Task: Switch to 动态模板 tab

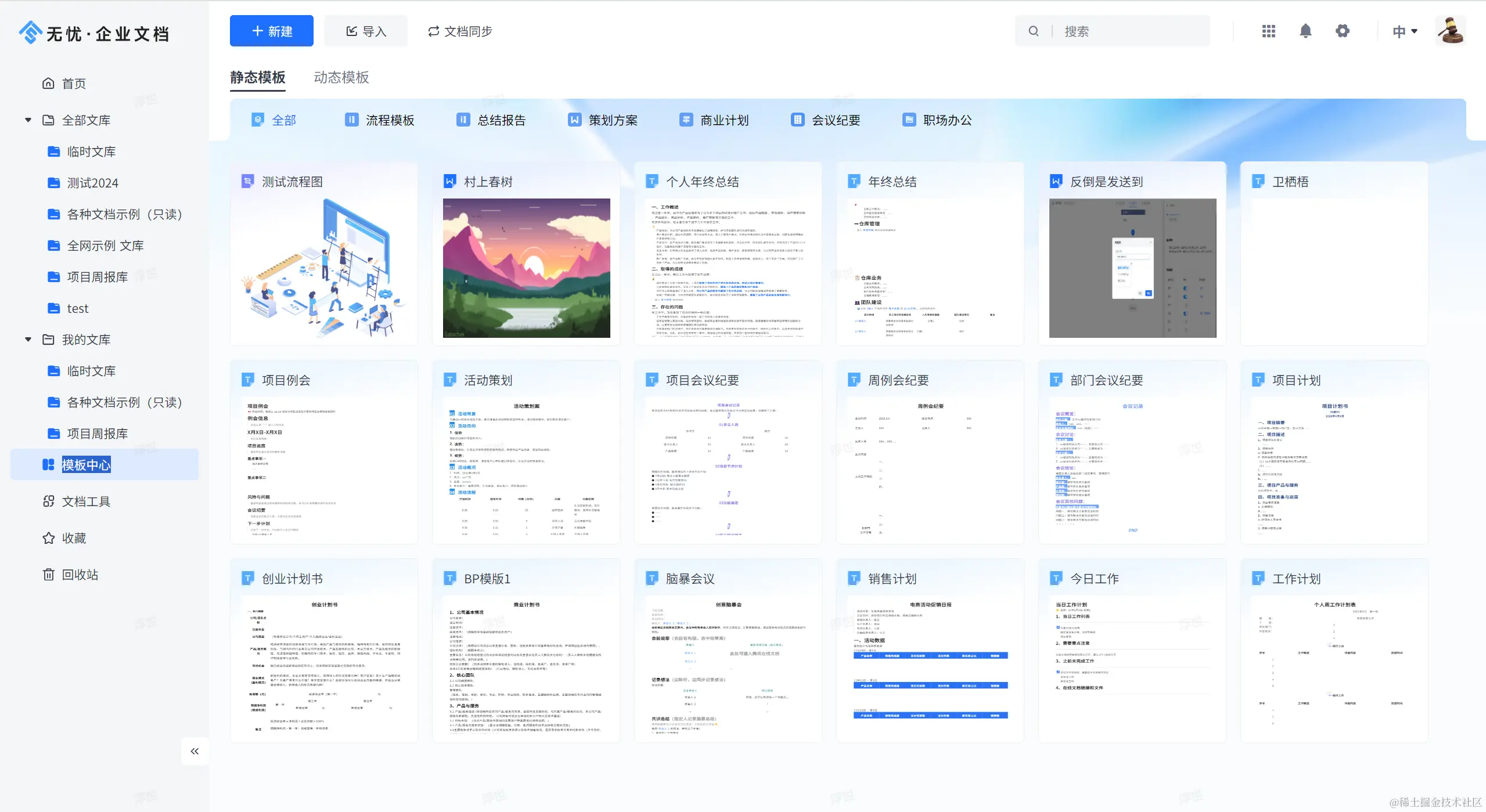Action: pos(341,77)
